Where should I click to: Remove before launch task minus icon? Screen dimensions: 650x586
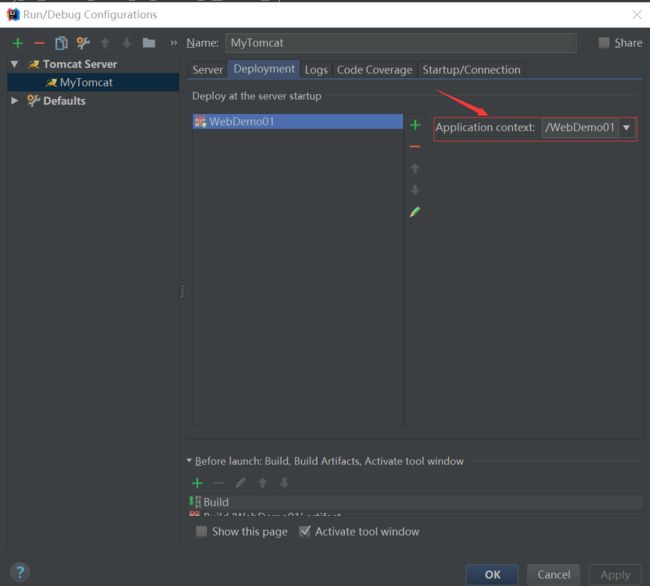(x=218, y=483)
